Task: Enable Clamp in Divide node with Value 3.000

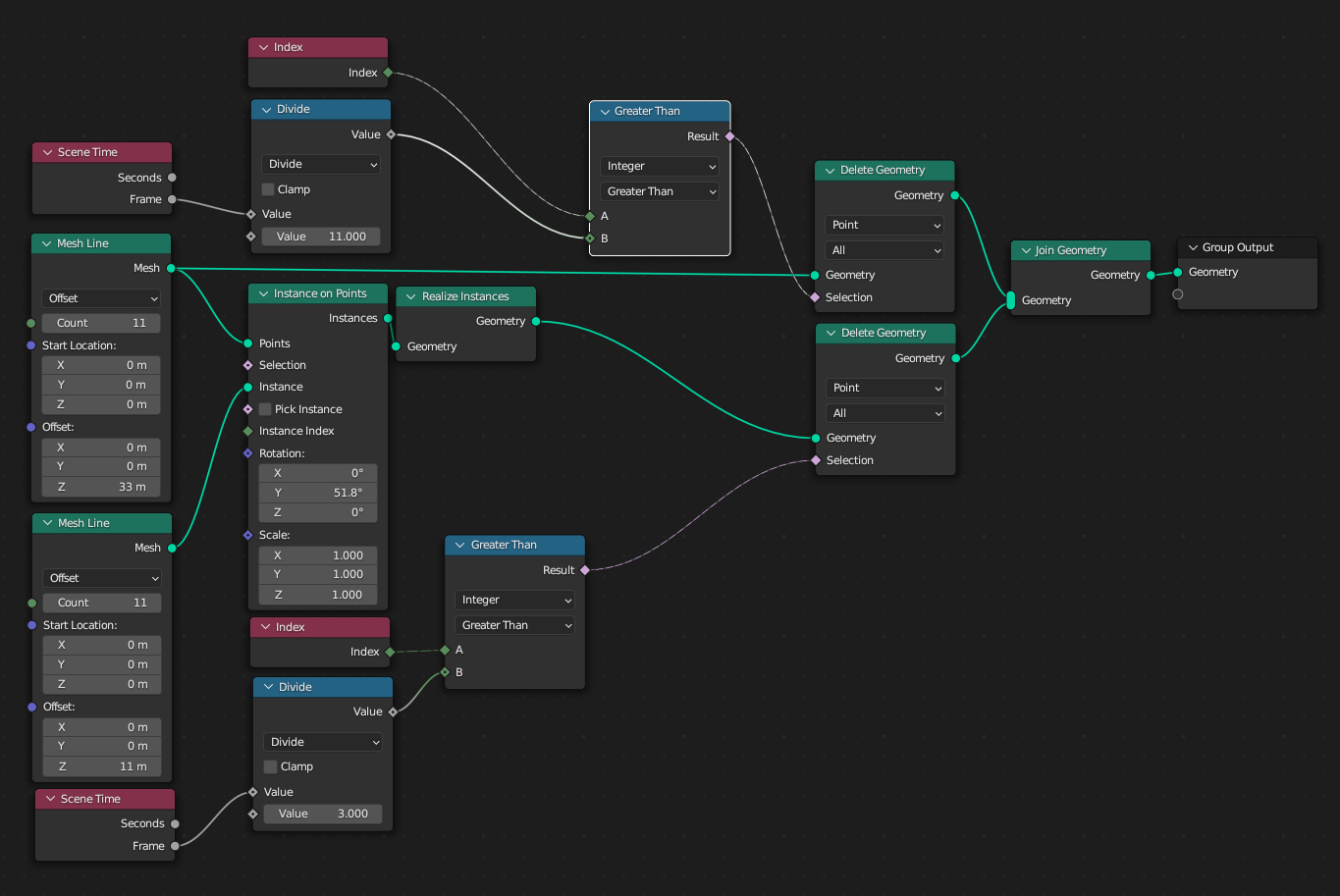Action: tap(270, 766)
